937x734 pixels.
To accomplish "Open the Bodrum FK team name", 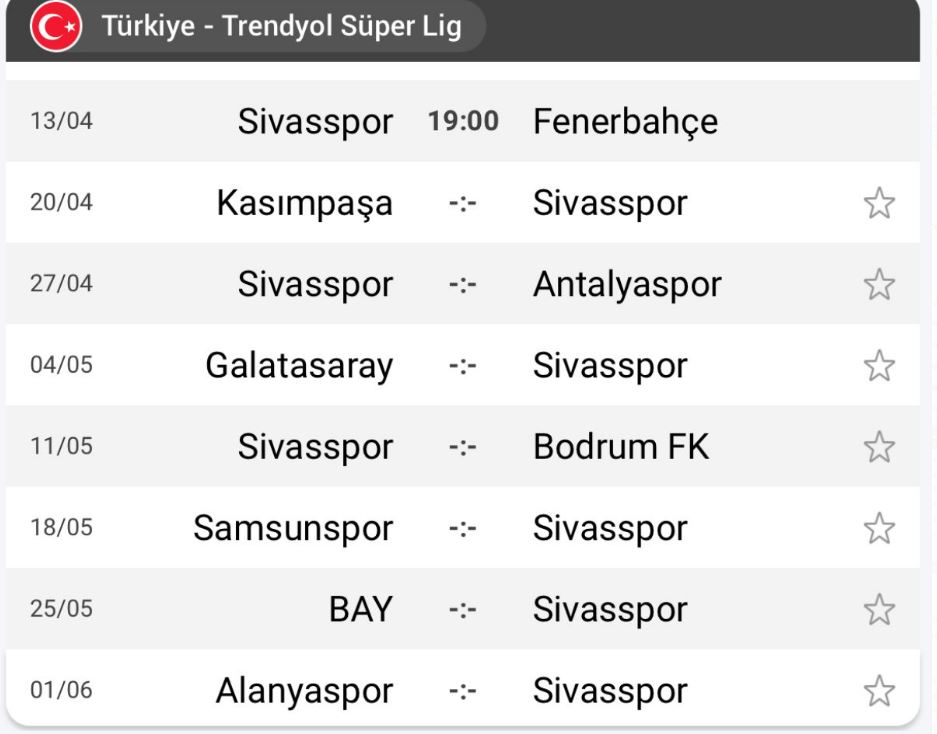I will coord(621,447).
